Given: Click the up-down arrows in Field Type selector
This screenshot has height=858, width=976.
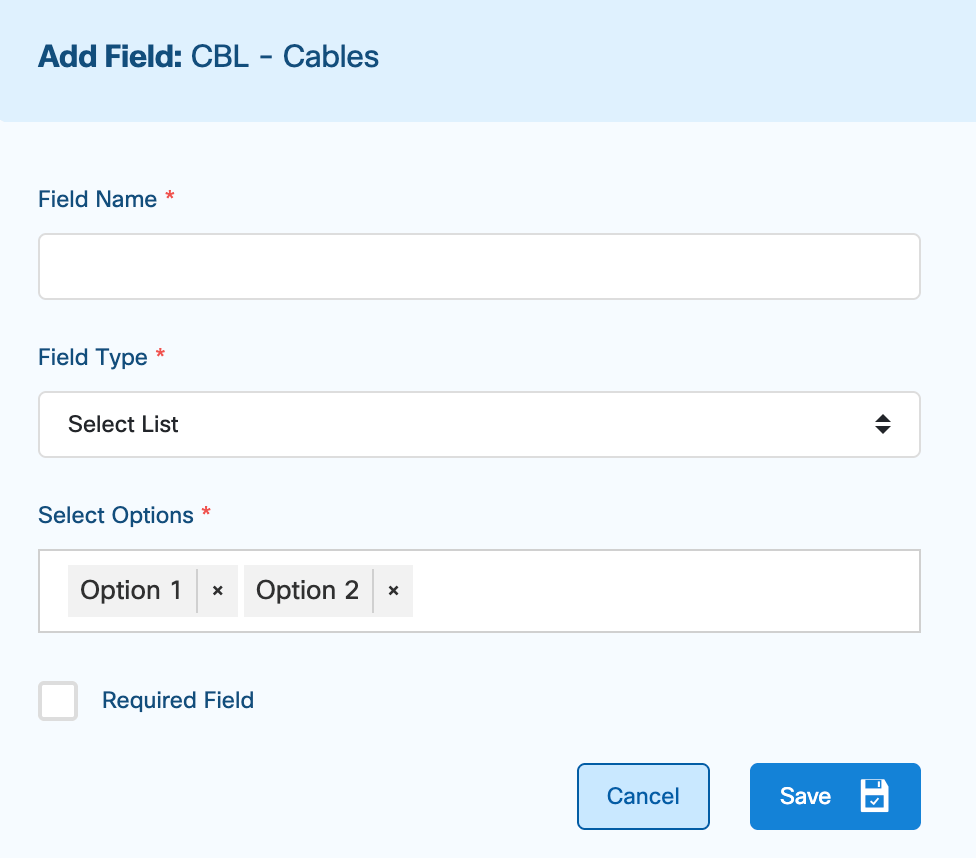Looking at the screenshot, I should coord(883,424).
